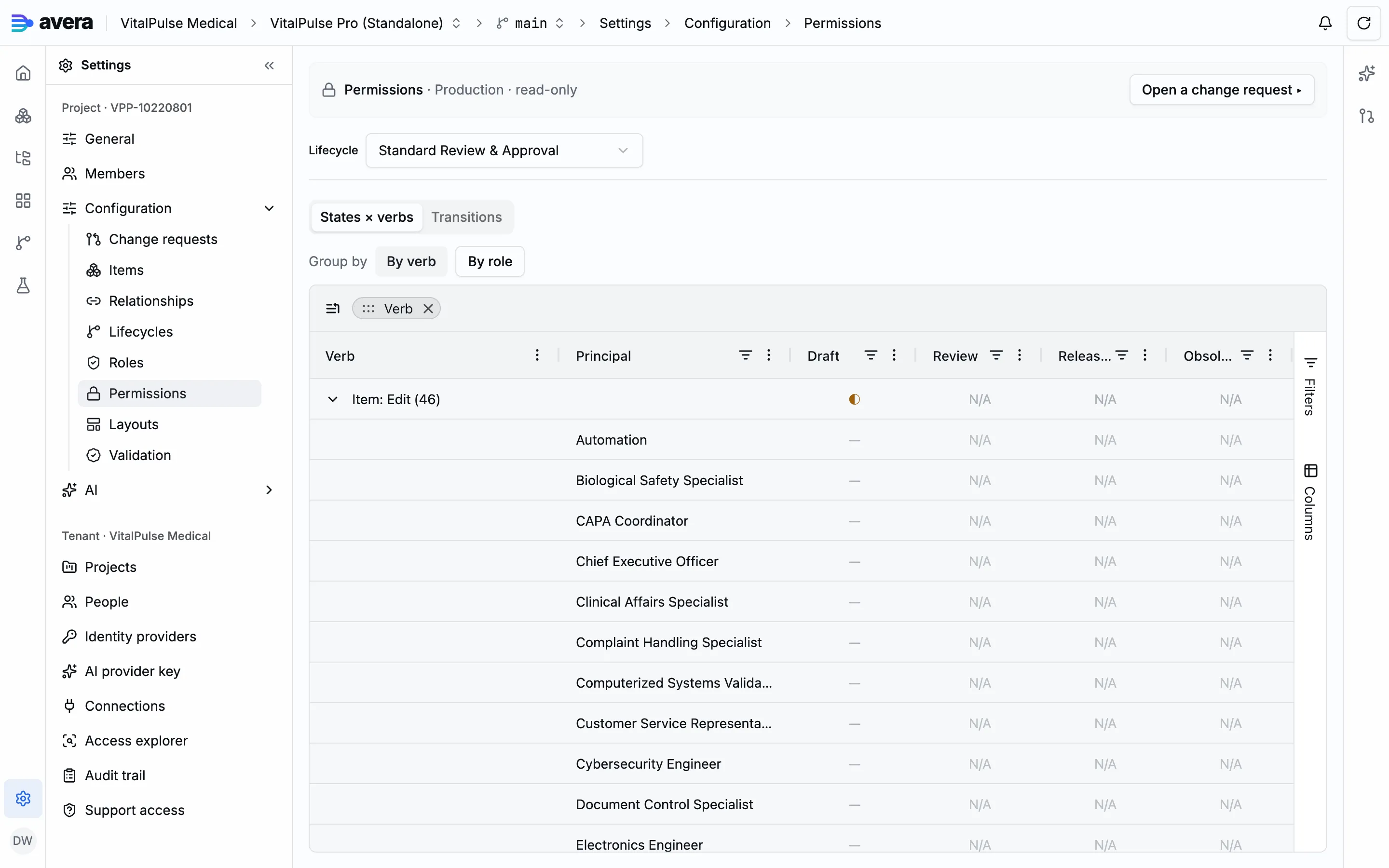This screenshot has width=1389, height=868.
Task: Collapse the Settings sidebar panel
Action: point(269,66)
